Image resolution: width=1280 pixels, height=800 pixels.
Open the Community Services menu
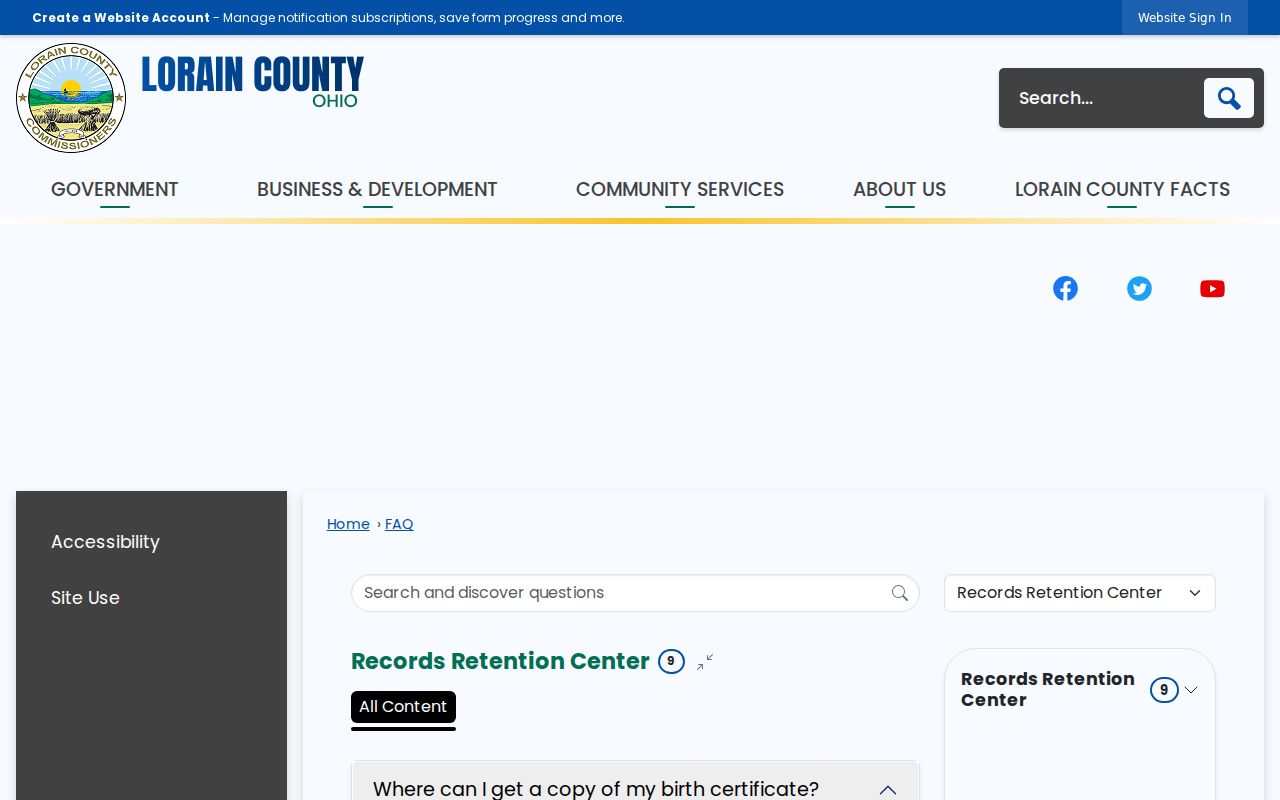[x=680, y=190]
